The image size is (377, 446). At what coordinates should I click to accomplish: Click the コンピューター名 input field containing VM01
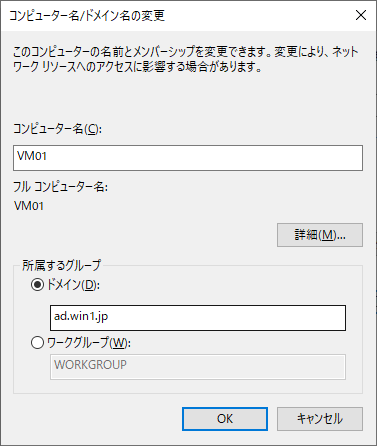coord(188,158)
